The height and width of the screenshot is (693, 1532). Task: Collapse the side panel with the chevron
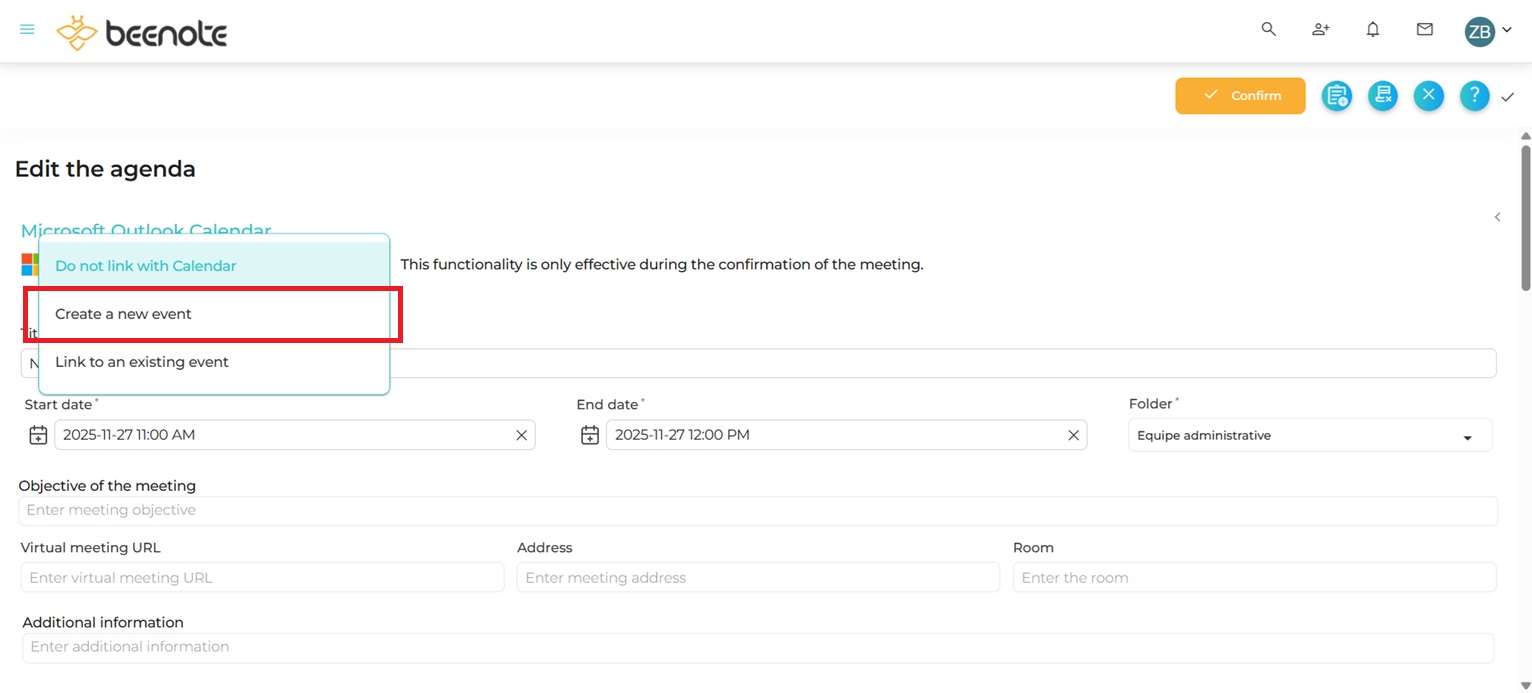[x=1497, y=217]
